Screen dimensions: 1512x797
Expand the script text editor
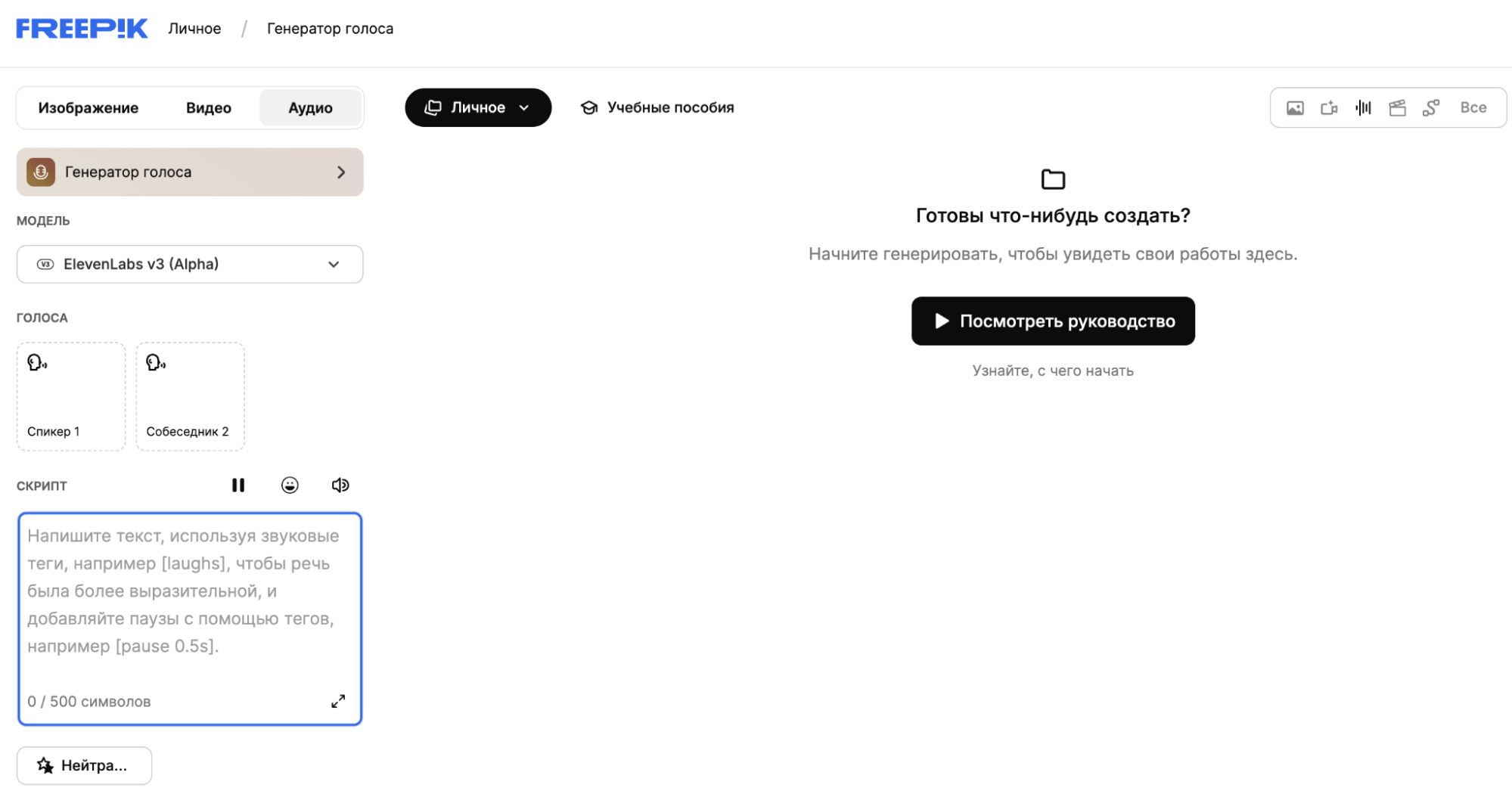[x=338, y=701]
